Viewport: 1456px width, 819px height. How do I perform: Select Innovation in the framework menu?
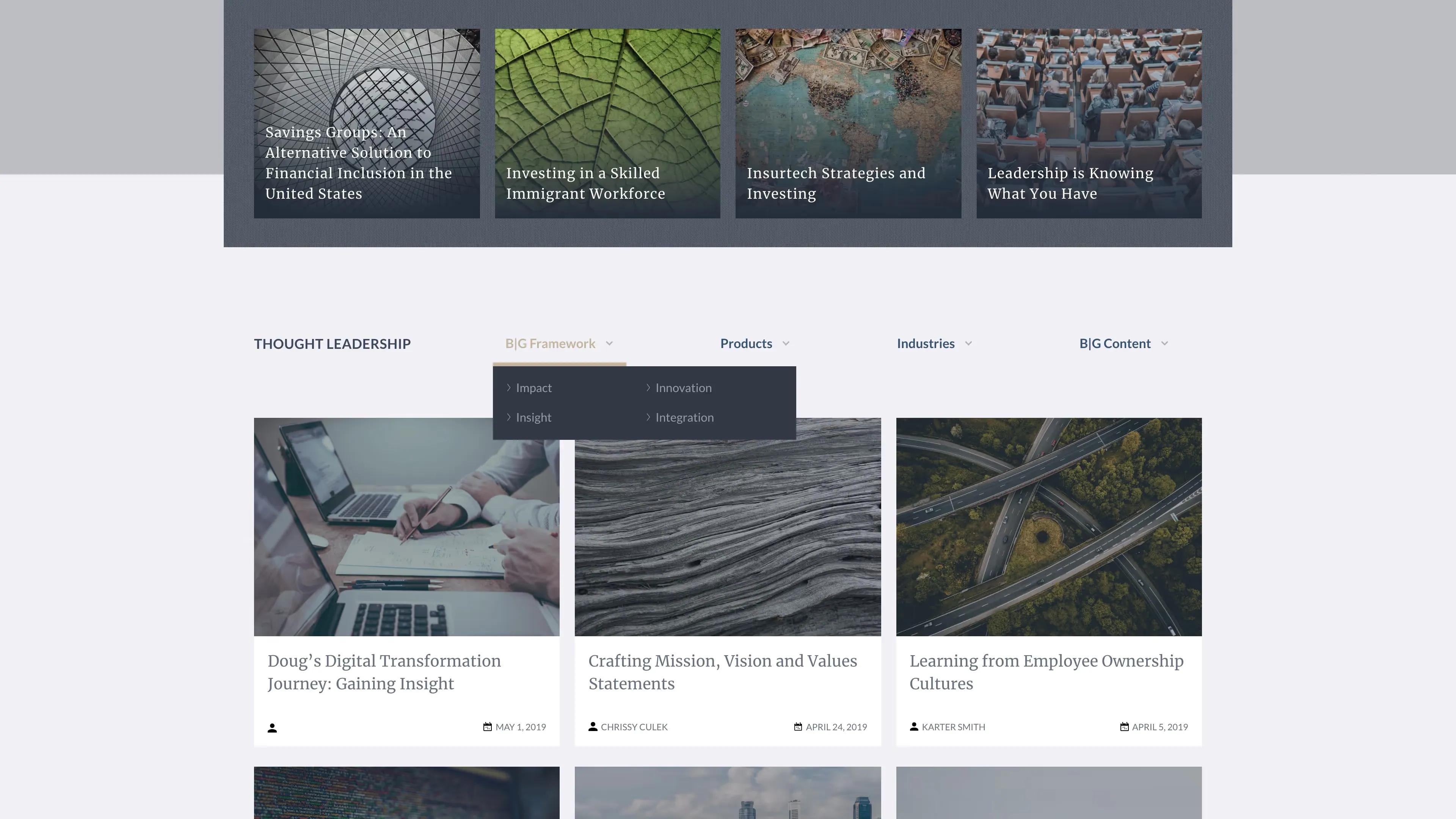[683, 388]
